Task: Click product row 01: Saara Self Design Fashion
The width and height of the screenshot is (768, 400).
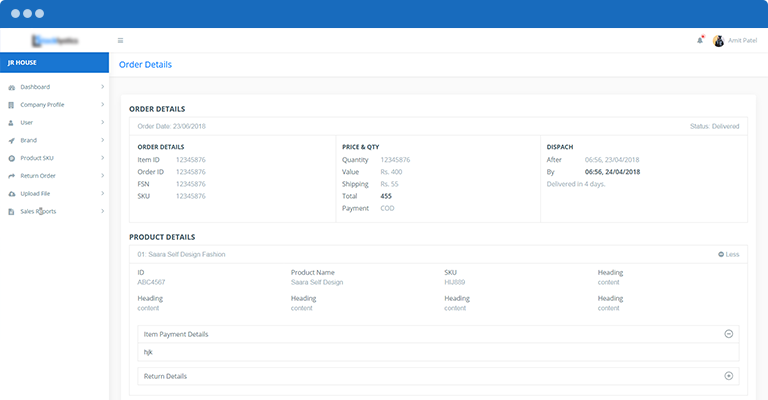Action: tap(181, 254)
